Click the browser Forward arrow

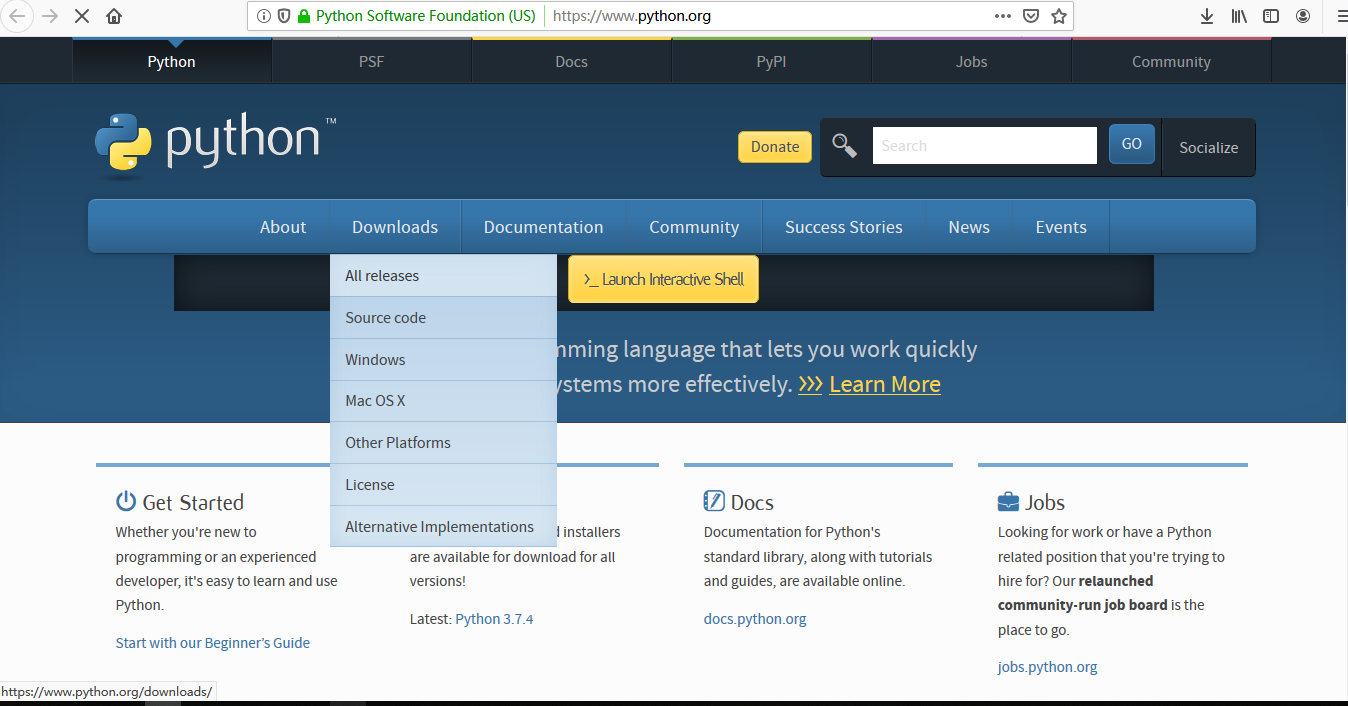coord(50,16)
